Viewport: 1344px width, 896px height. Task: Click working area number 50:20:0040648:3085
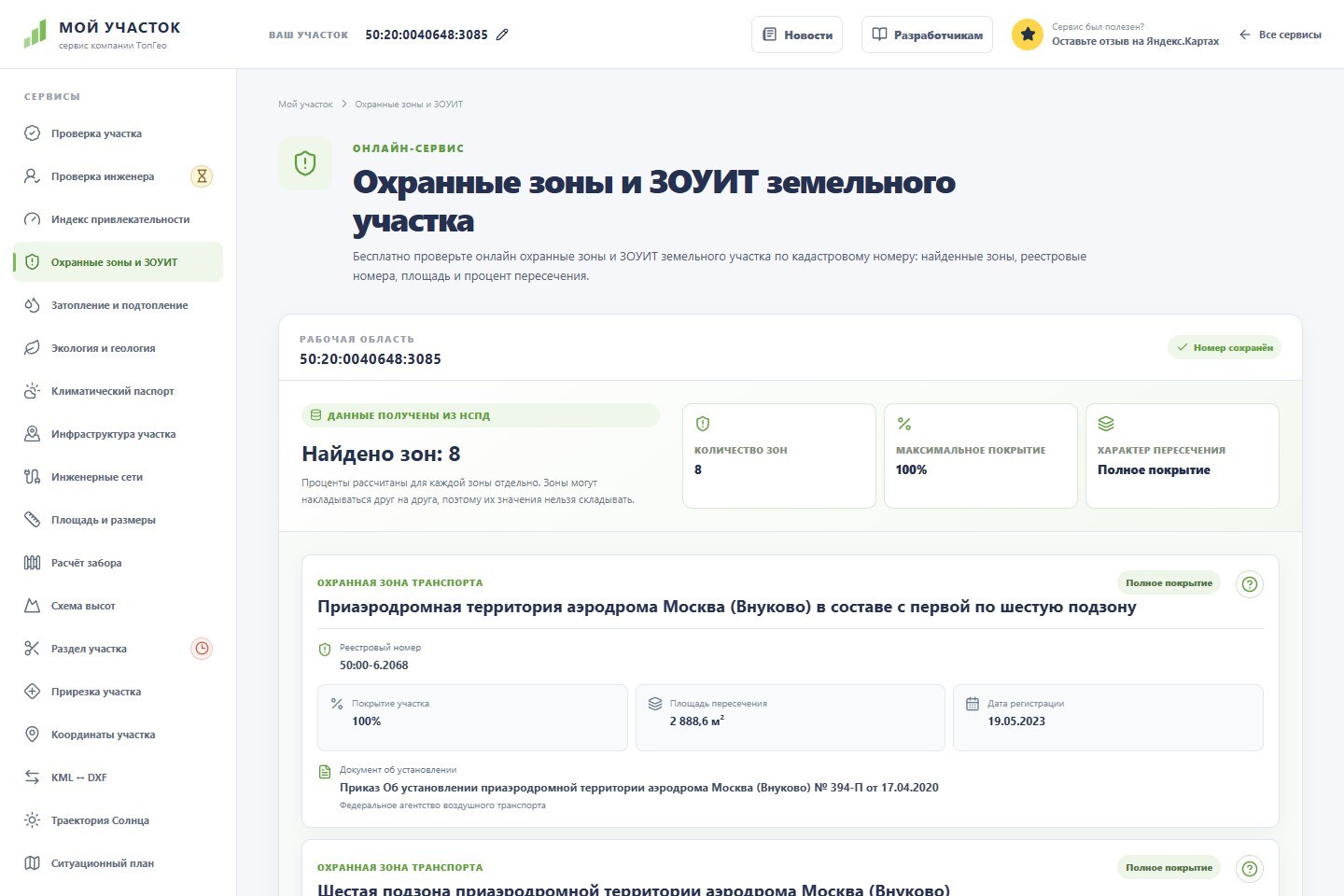coord(371,359)
